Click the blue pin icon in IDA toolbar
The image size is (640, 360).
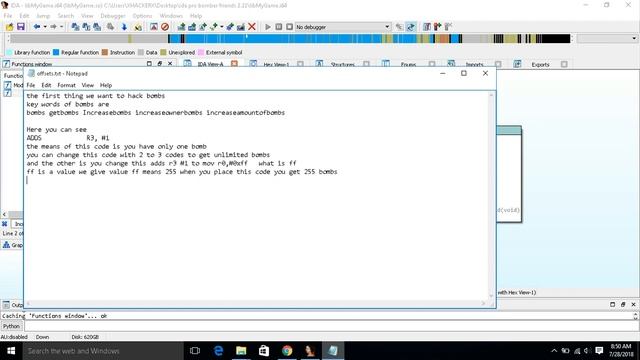[x=230, y=27]
